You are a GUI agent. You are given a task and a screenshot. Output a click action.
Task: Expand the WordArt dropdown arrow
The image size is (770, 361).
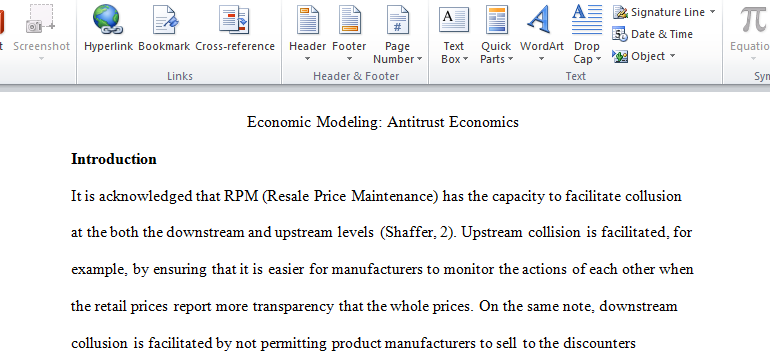click(542, 59)
